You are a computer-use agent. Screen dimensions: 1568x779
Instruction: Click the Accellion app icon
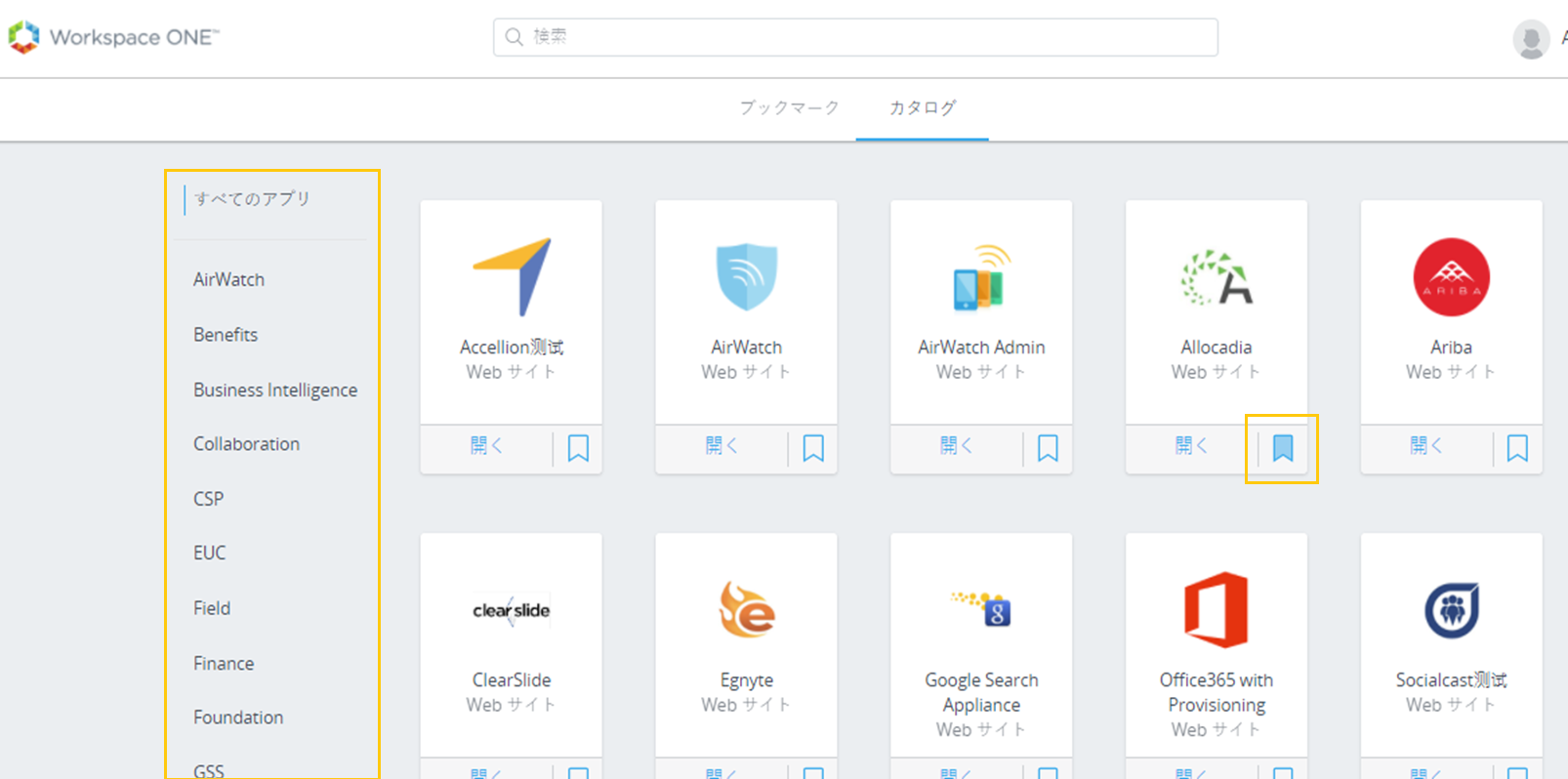512,276
